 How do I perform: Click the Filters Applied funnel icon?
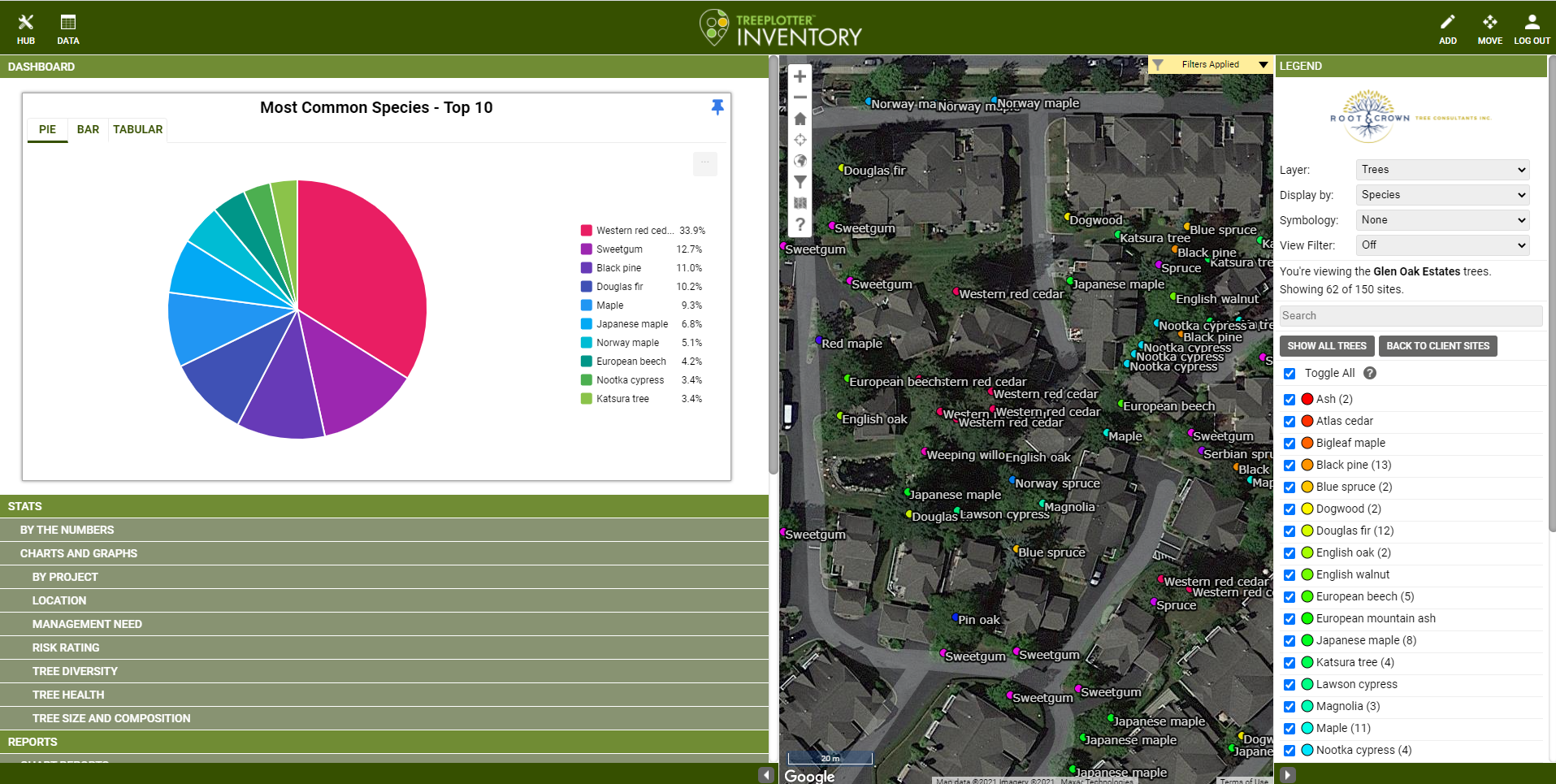(1159, 64)
